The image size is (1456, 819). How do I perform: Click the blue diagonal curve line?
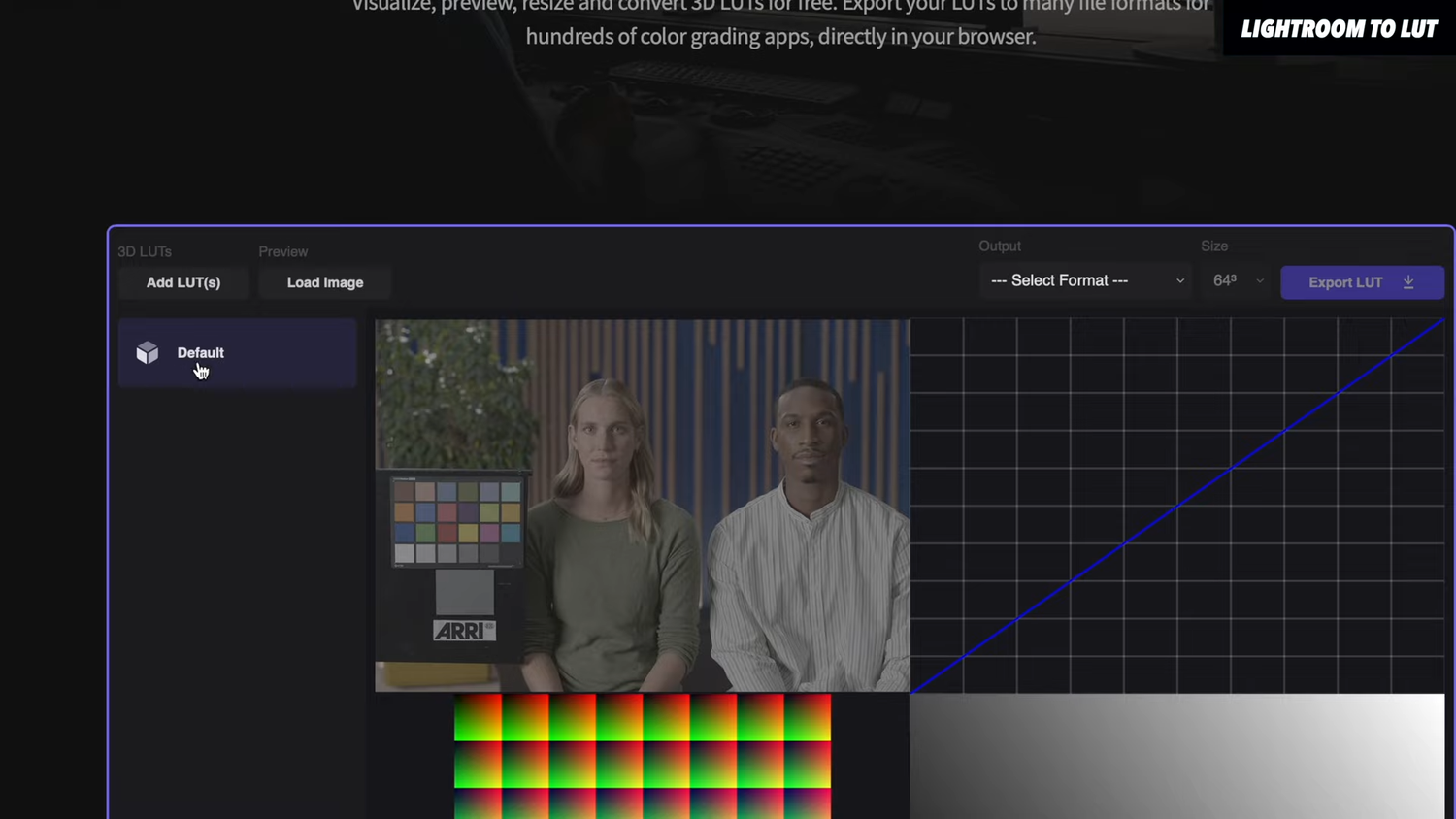pyautogui.click(x=1179, y=505)
